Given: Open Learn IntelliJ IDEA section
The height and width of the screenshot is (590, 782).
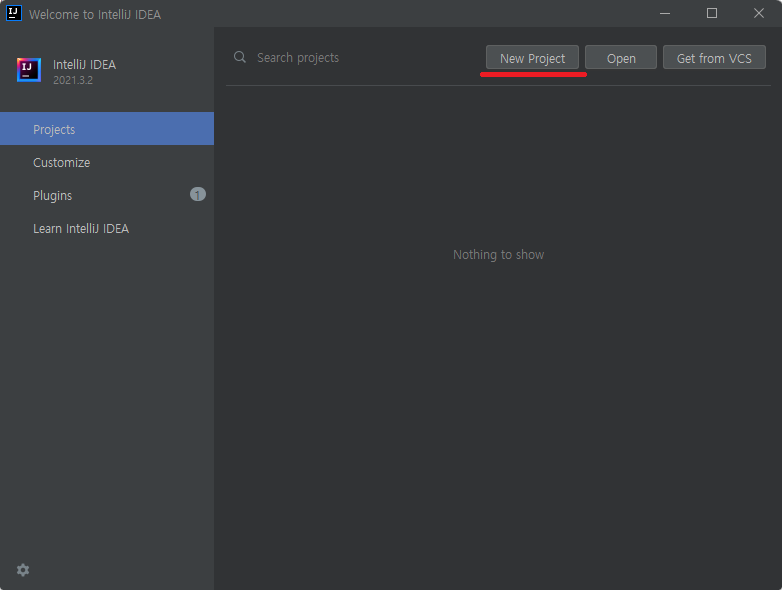Looking at the screenshot, I should (x=107, y=228).
